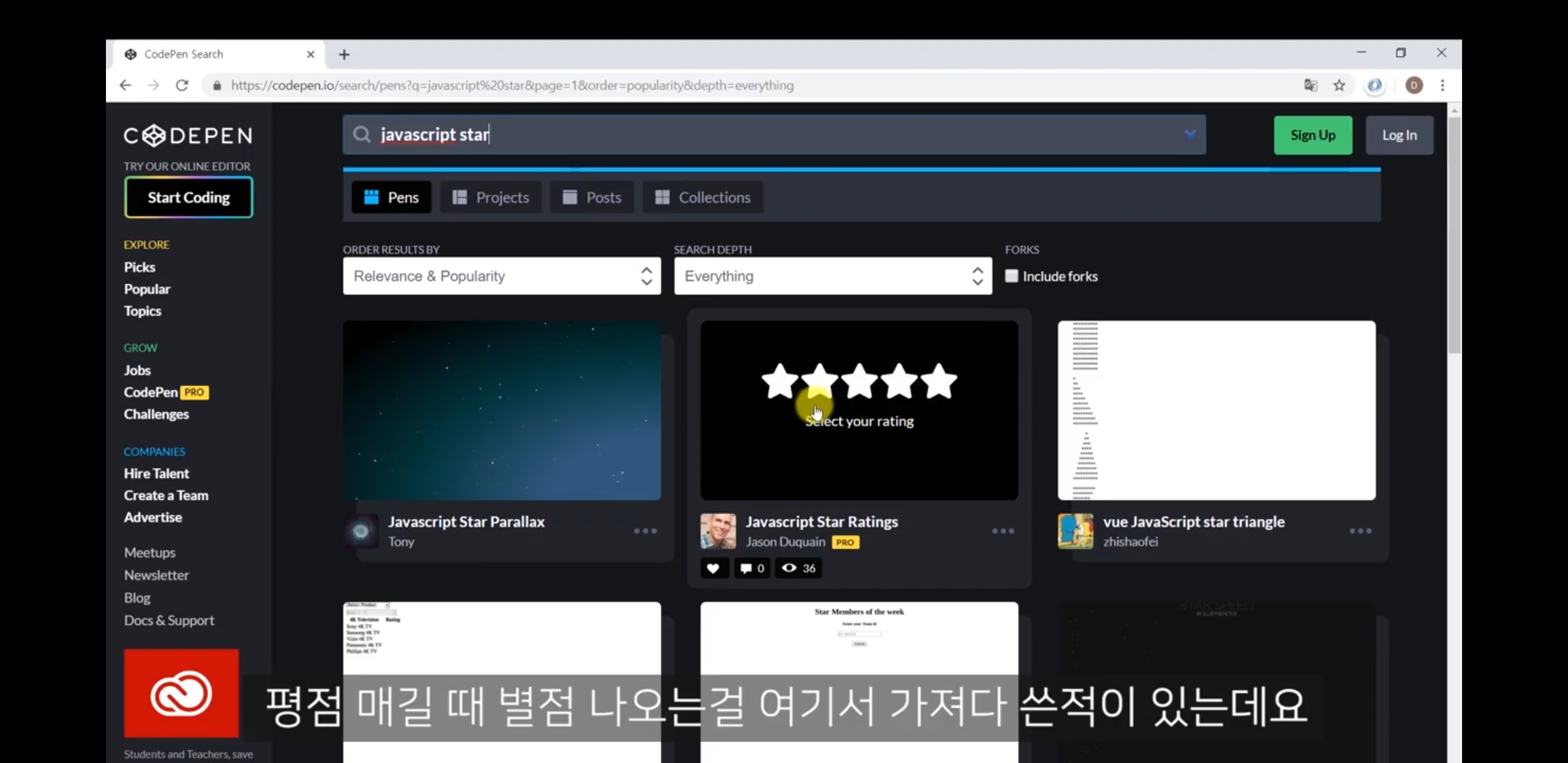Click the Sign Up button
The width and height of the screenshot is (1568, 763).
point(1313,135)
